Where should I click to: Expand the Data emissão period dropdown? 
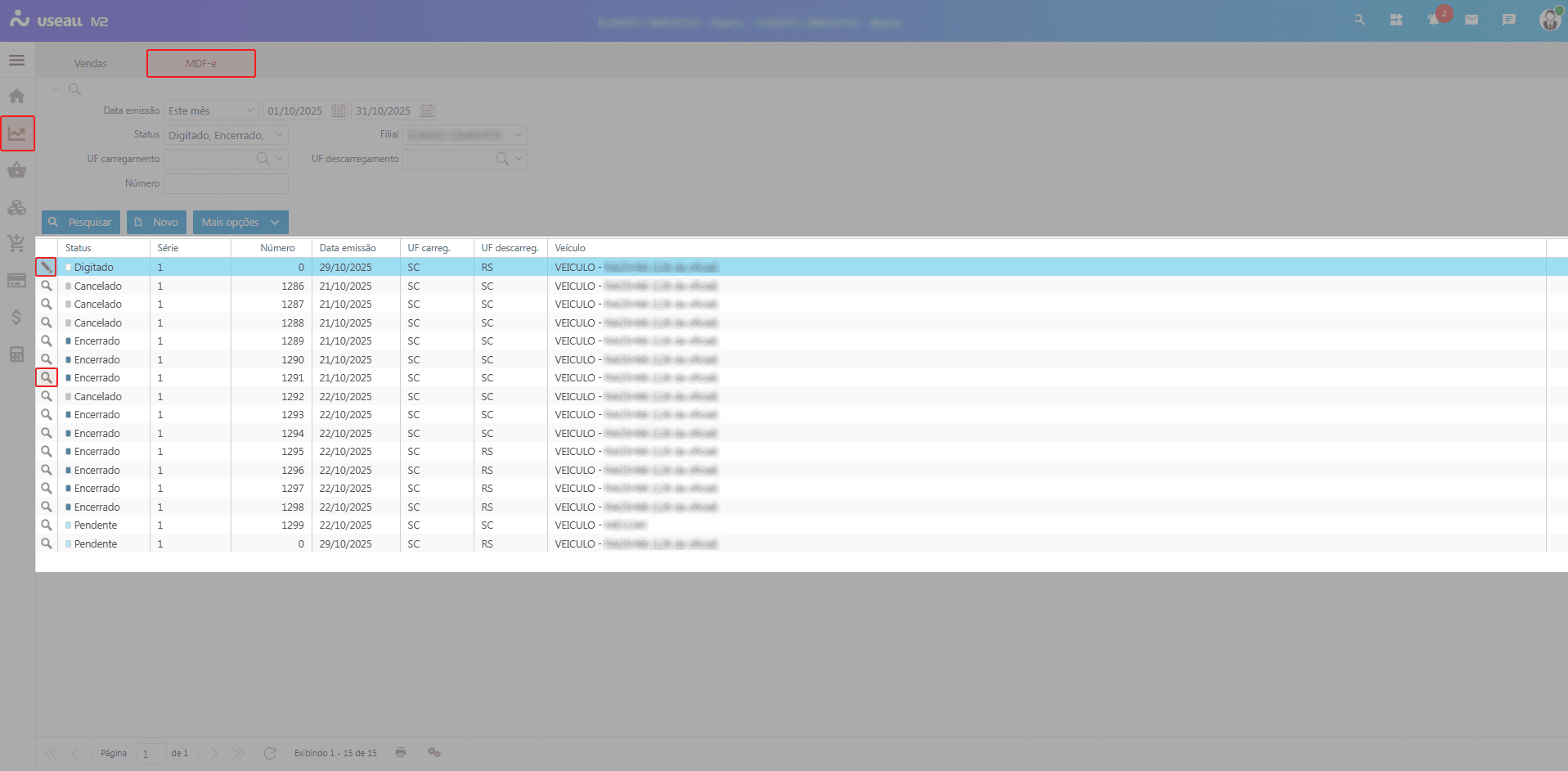tap(249, 110)
